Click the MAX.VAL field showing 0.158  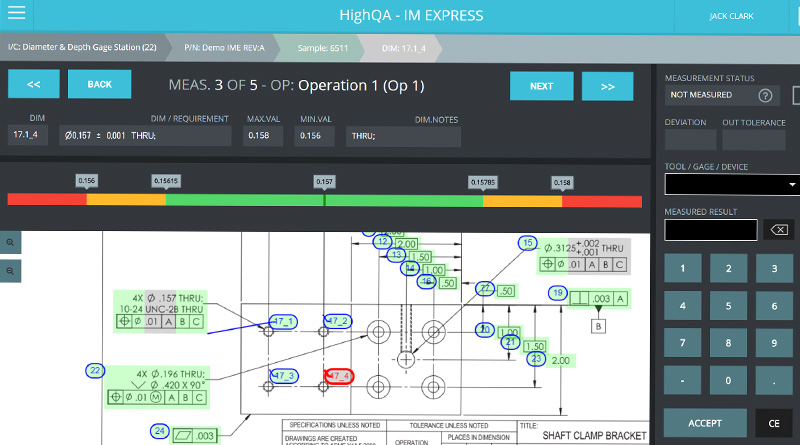pyautogui.click(x=263, y=136)
